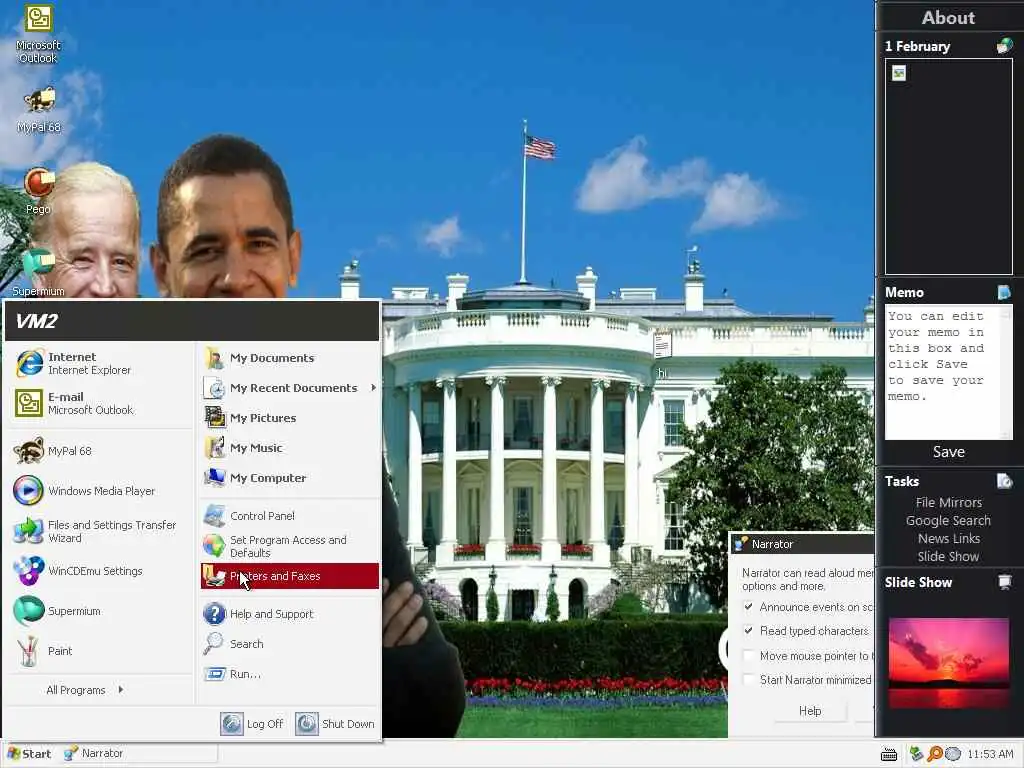The image size is (1024, 768).
Task: Click inside the memo text box
Action: coord(942,374)
